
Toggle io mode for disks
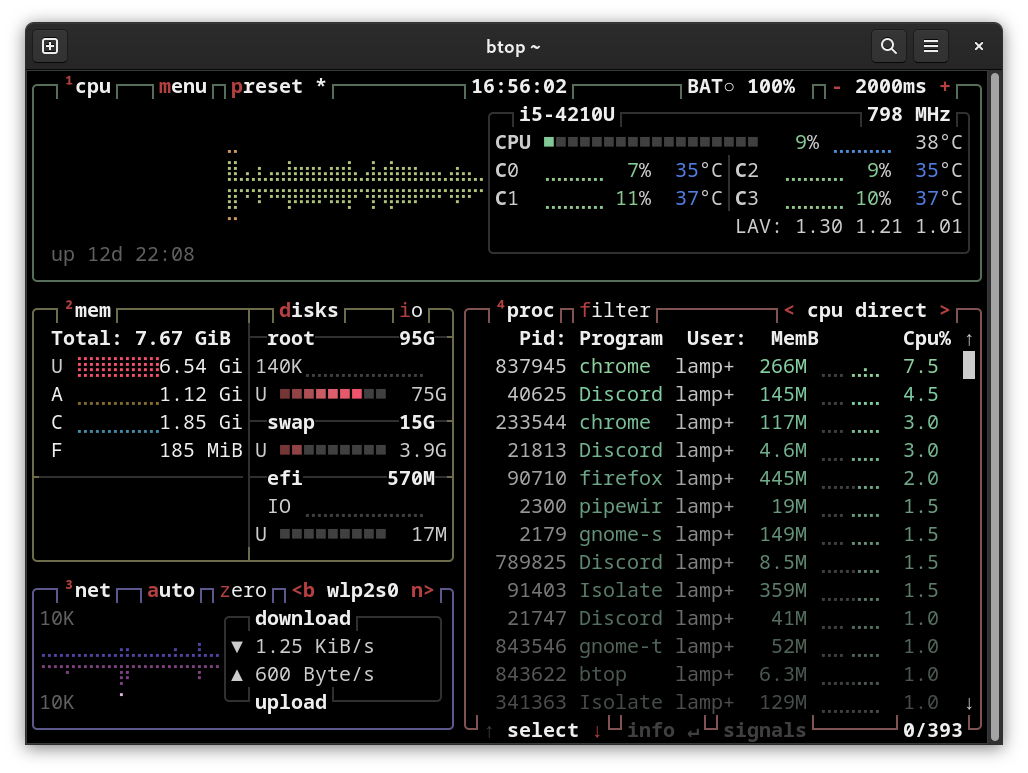tap(411, 310)
